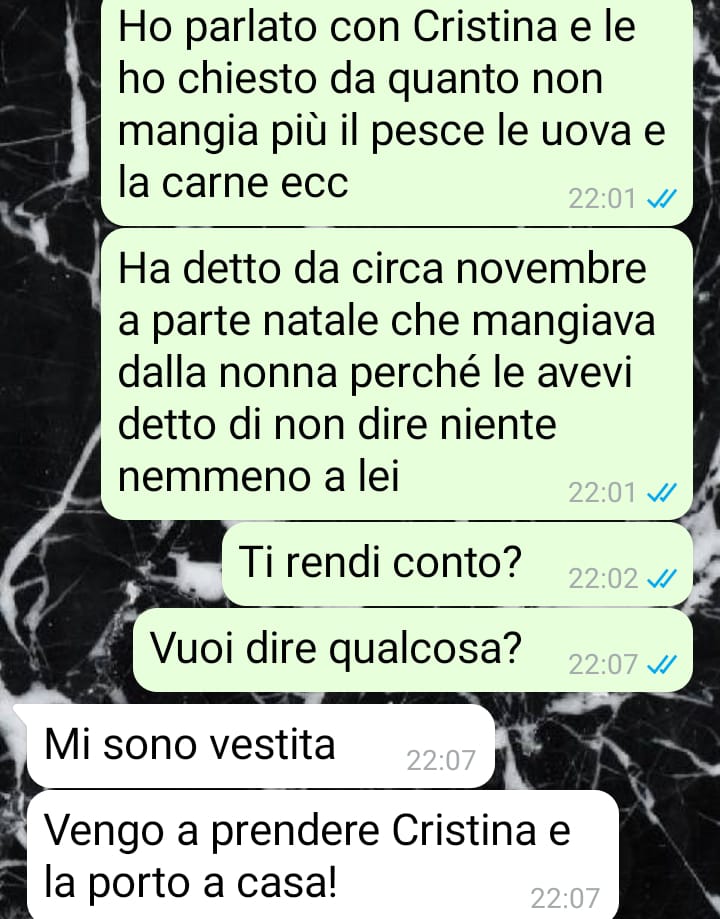Viewport: 720px width, 919px height.
Task: Tap the word 'Cristina' in the first message
Action: [485, 26]
